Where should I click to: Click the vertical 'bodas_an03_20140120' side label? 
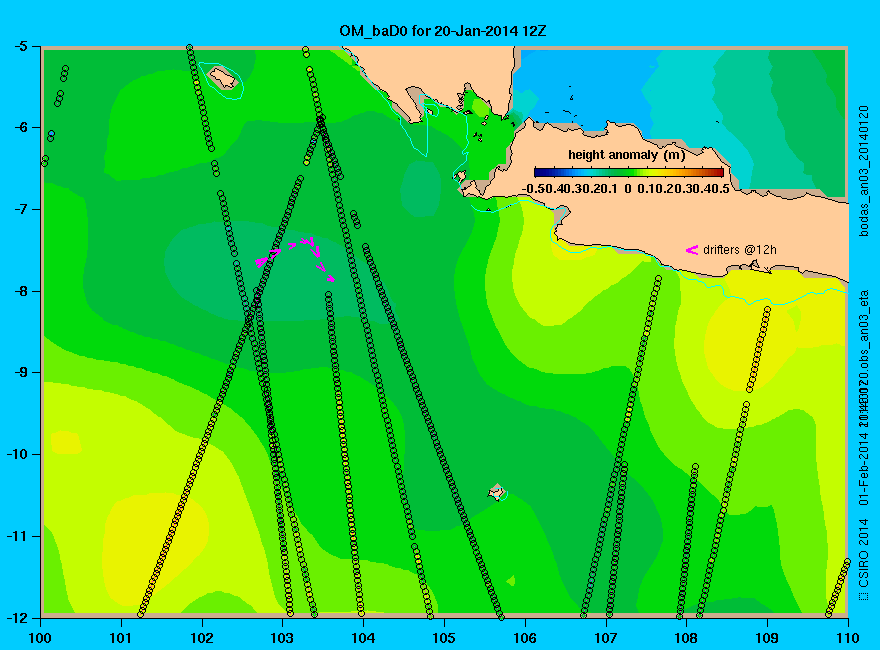[x=864, y=171]
